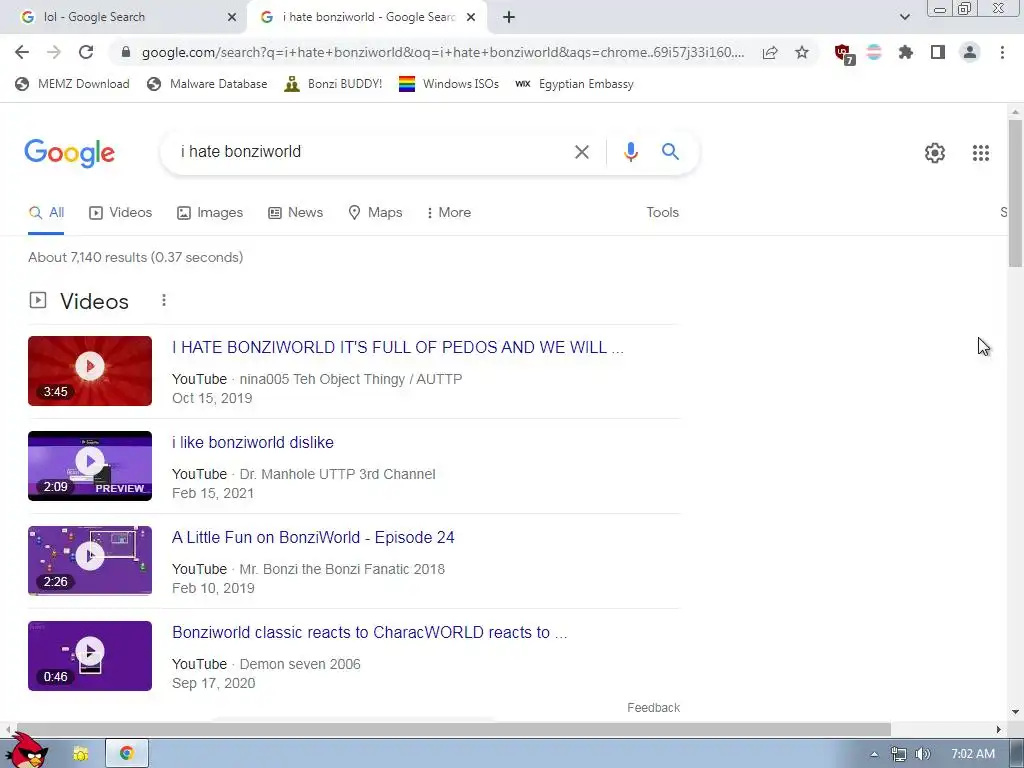Open the share page icon in address bar
Image resolution: width=1024 pixels, height=768 pixels.
[x=770, y=52]
